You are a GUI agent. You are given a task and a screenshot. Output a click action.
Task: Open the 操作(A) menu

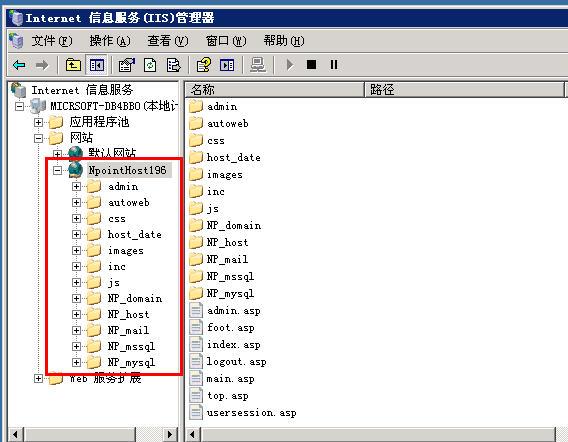(x=110, y=41)
